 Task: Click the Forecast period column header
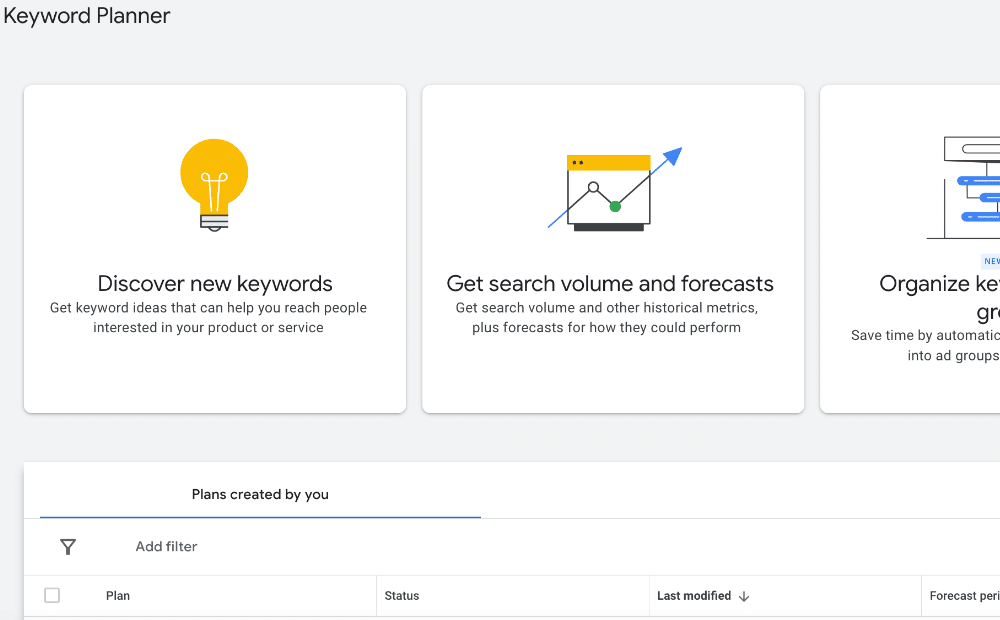tap(962, 595)
